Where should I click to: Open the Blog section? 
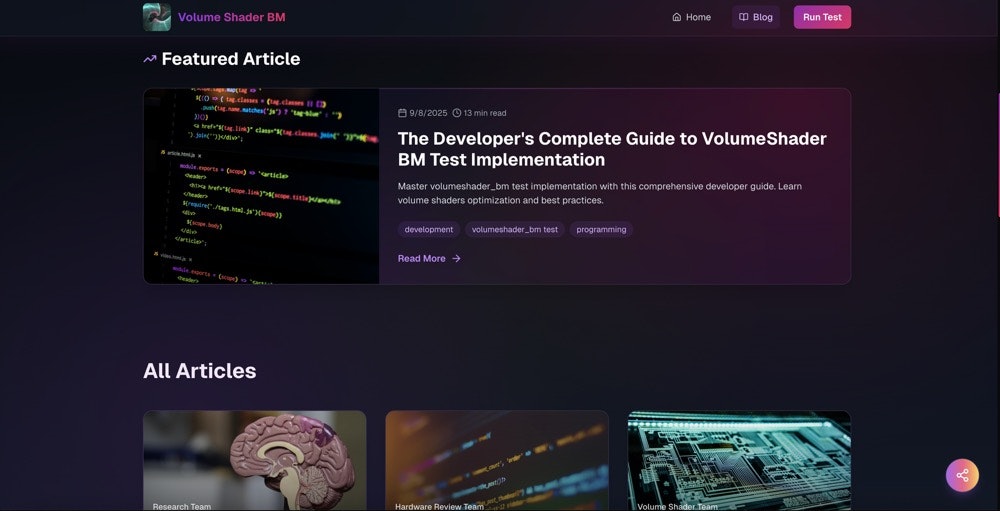coord(756,17)
